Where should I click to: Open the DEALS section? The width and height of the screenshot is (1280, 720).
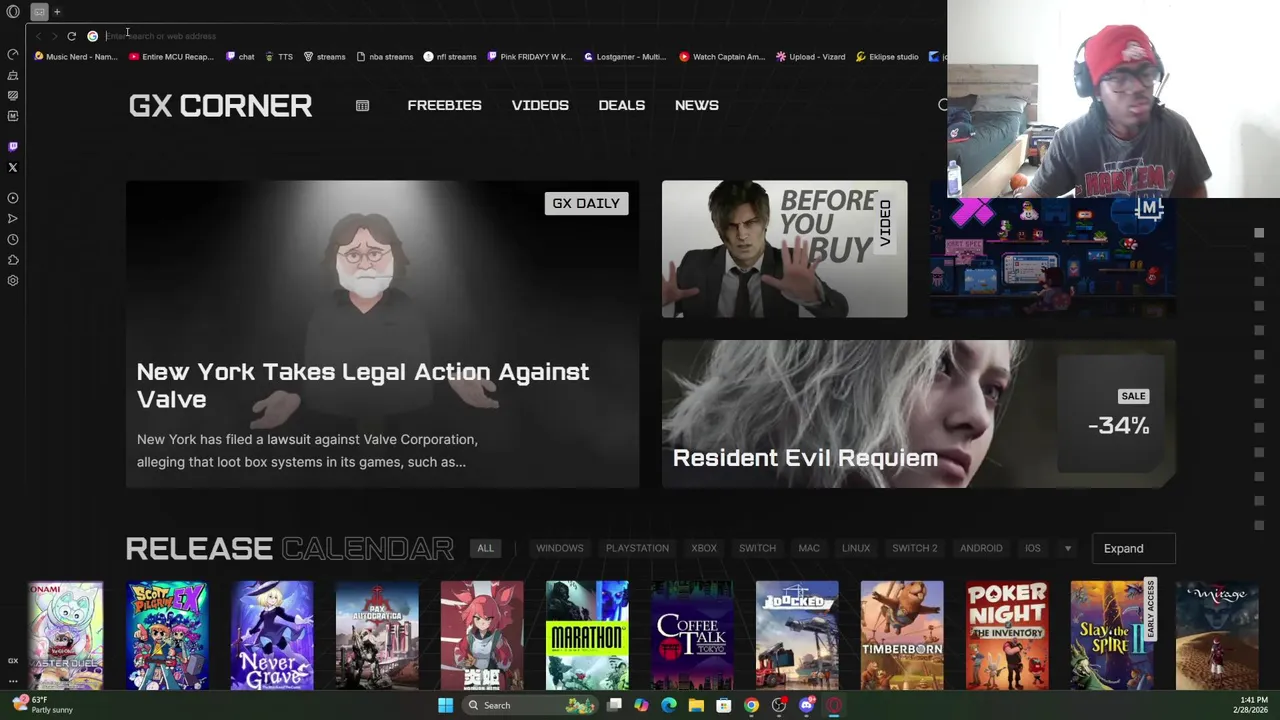[621, 105]
